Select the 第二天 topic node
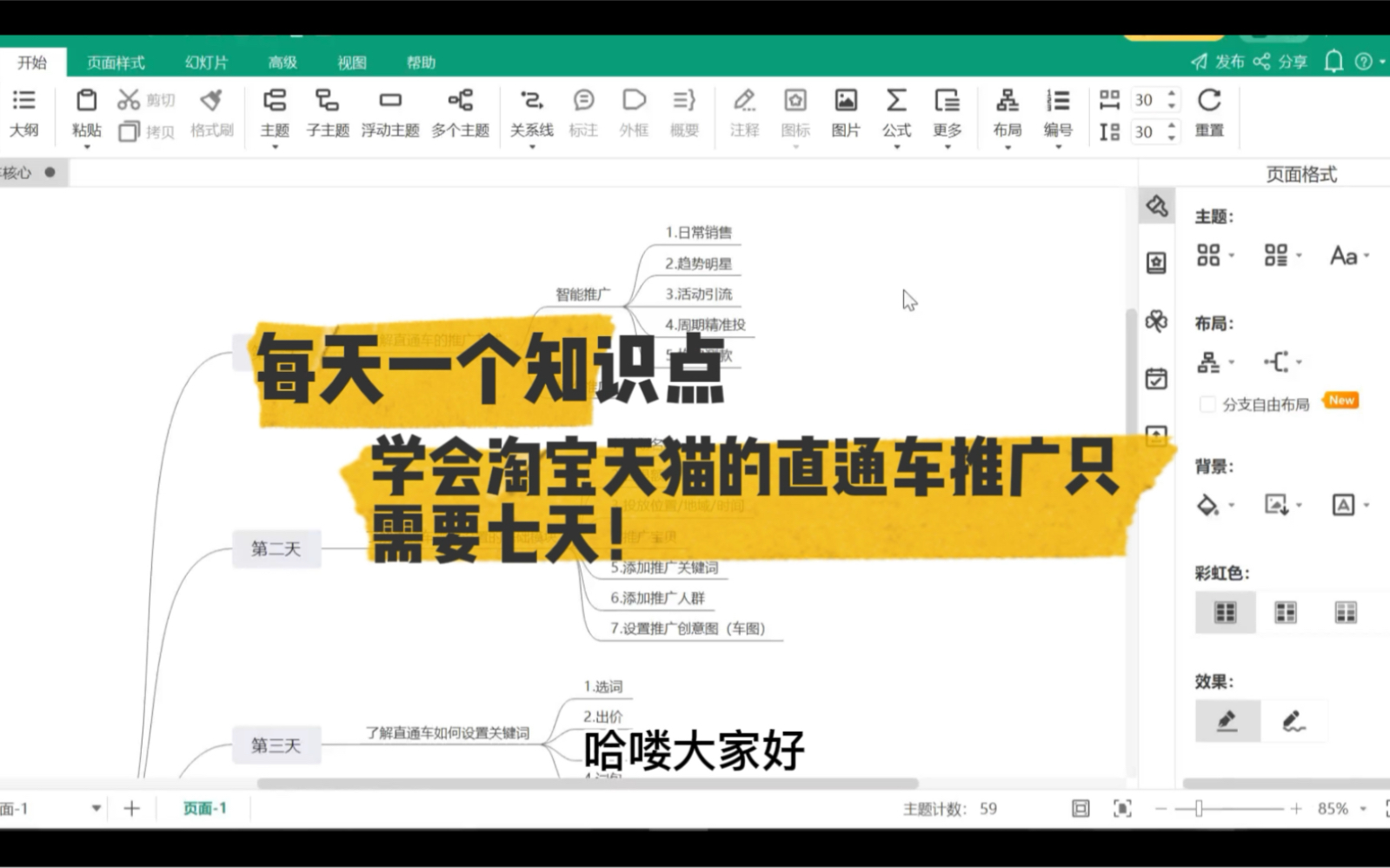This screenshot has width=1390, height=868. point(276,548)
